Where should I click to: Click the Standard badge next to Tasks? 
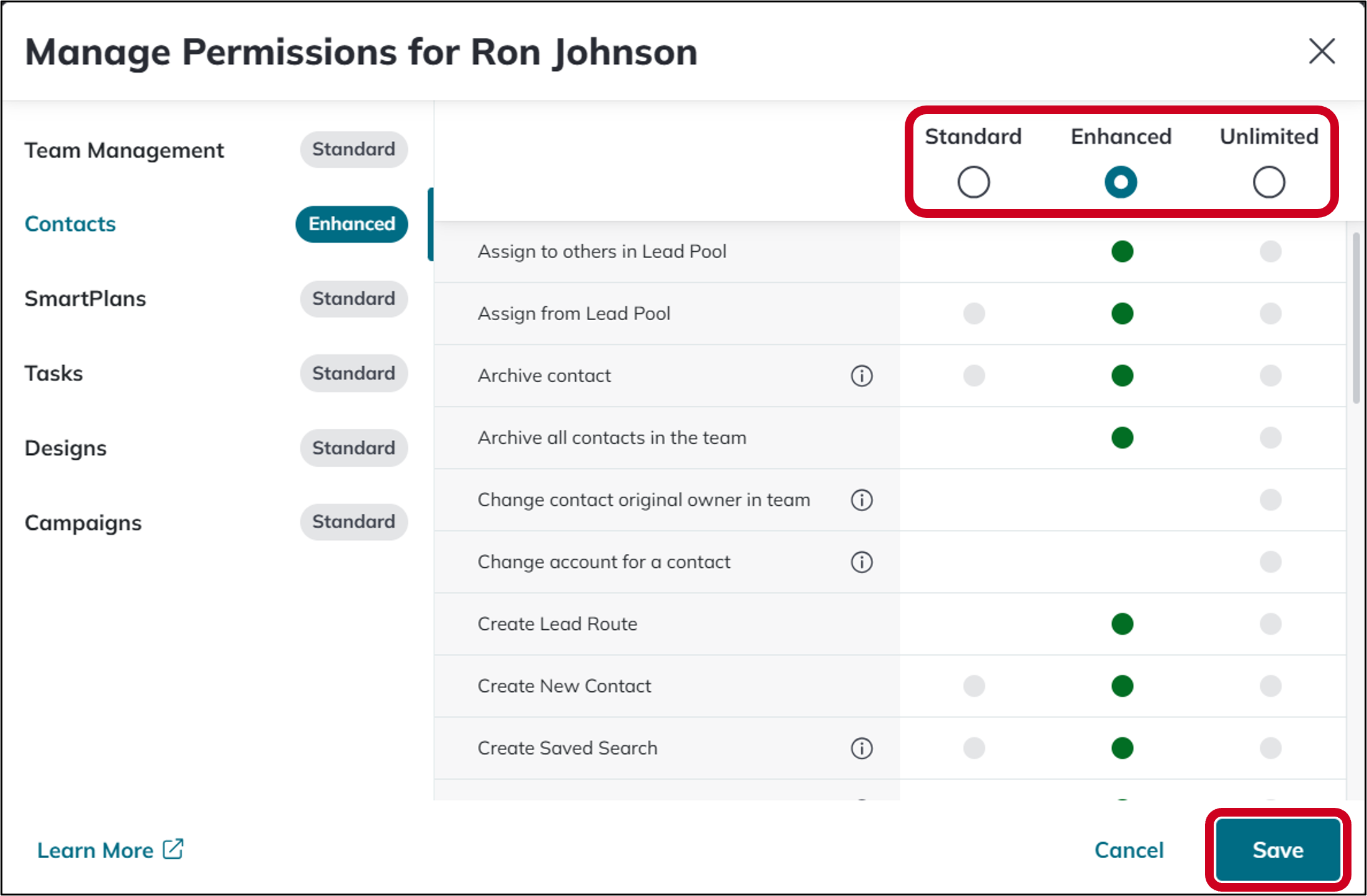coord(354,373)
